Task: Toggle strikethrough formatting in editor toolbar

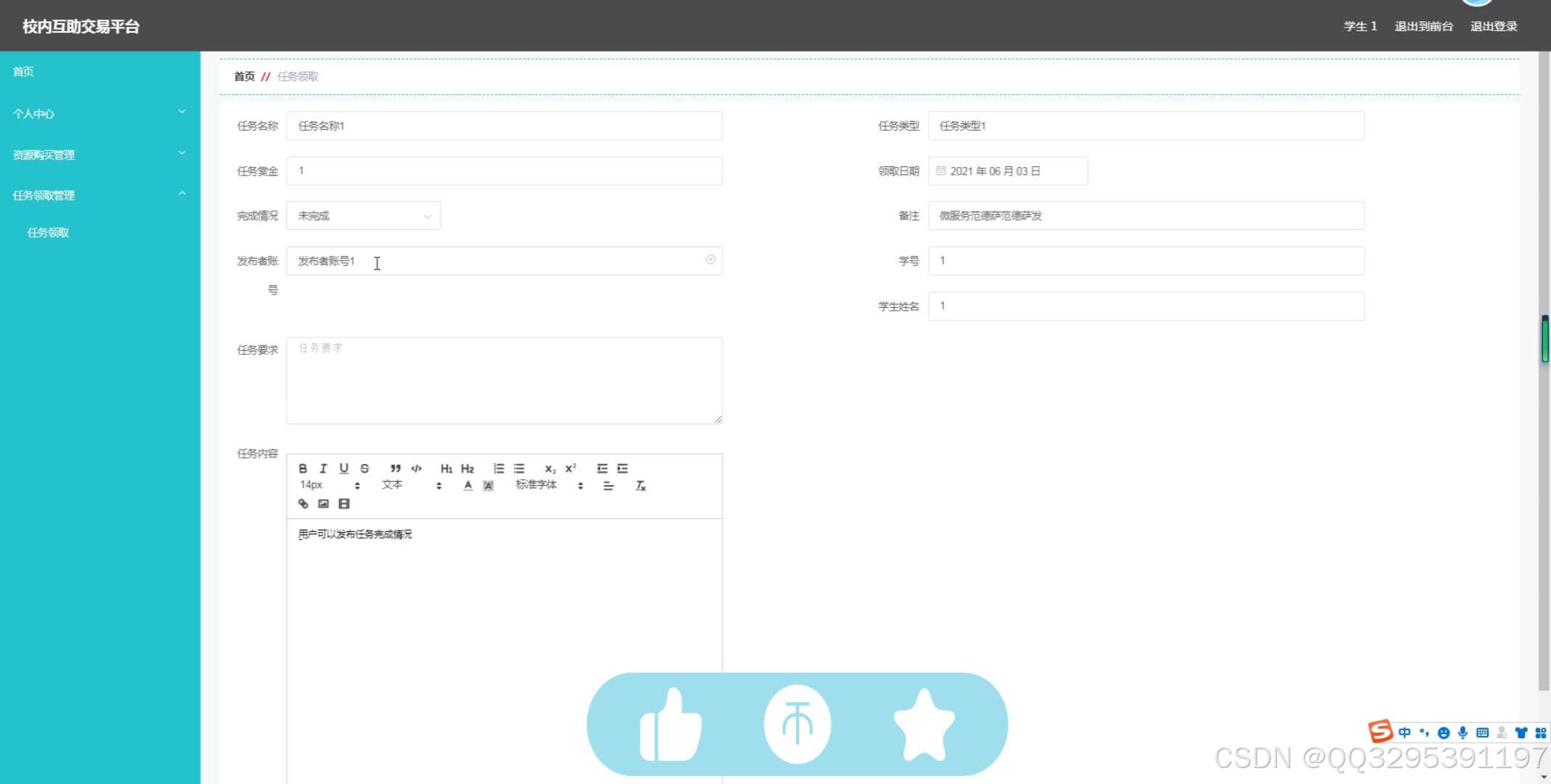Action: [x=365, y=468]
